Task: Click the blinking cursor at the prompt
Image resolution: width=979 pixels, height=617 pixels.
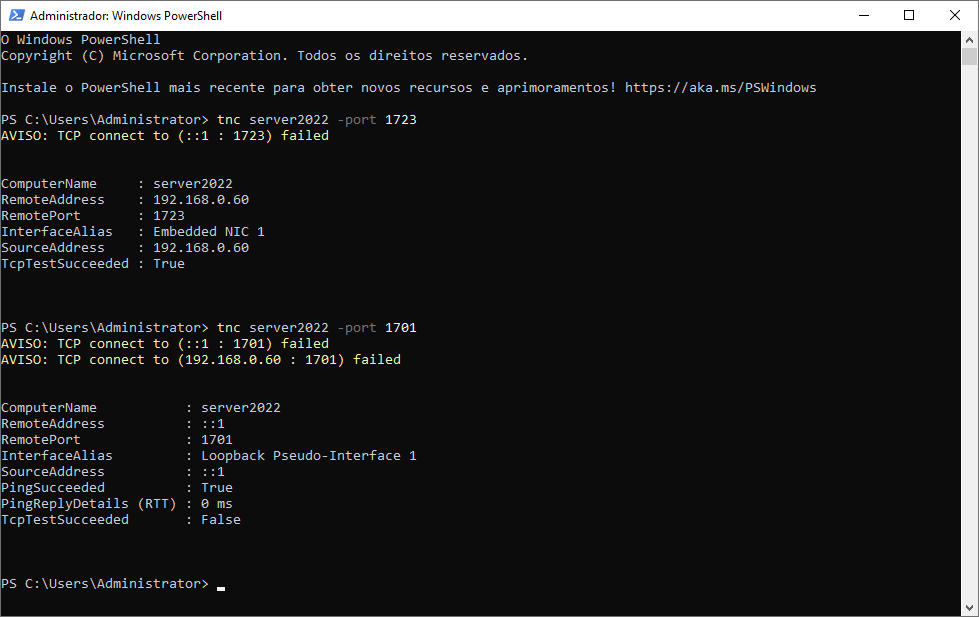Action: (221, 588)
